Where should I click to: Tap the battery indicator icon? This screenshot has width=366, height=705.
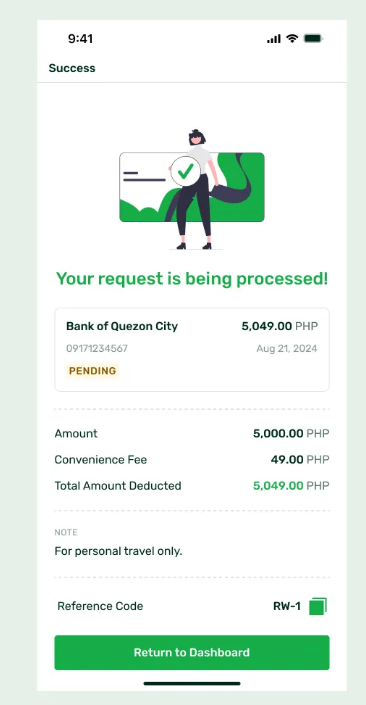coord(313,39)
